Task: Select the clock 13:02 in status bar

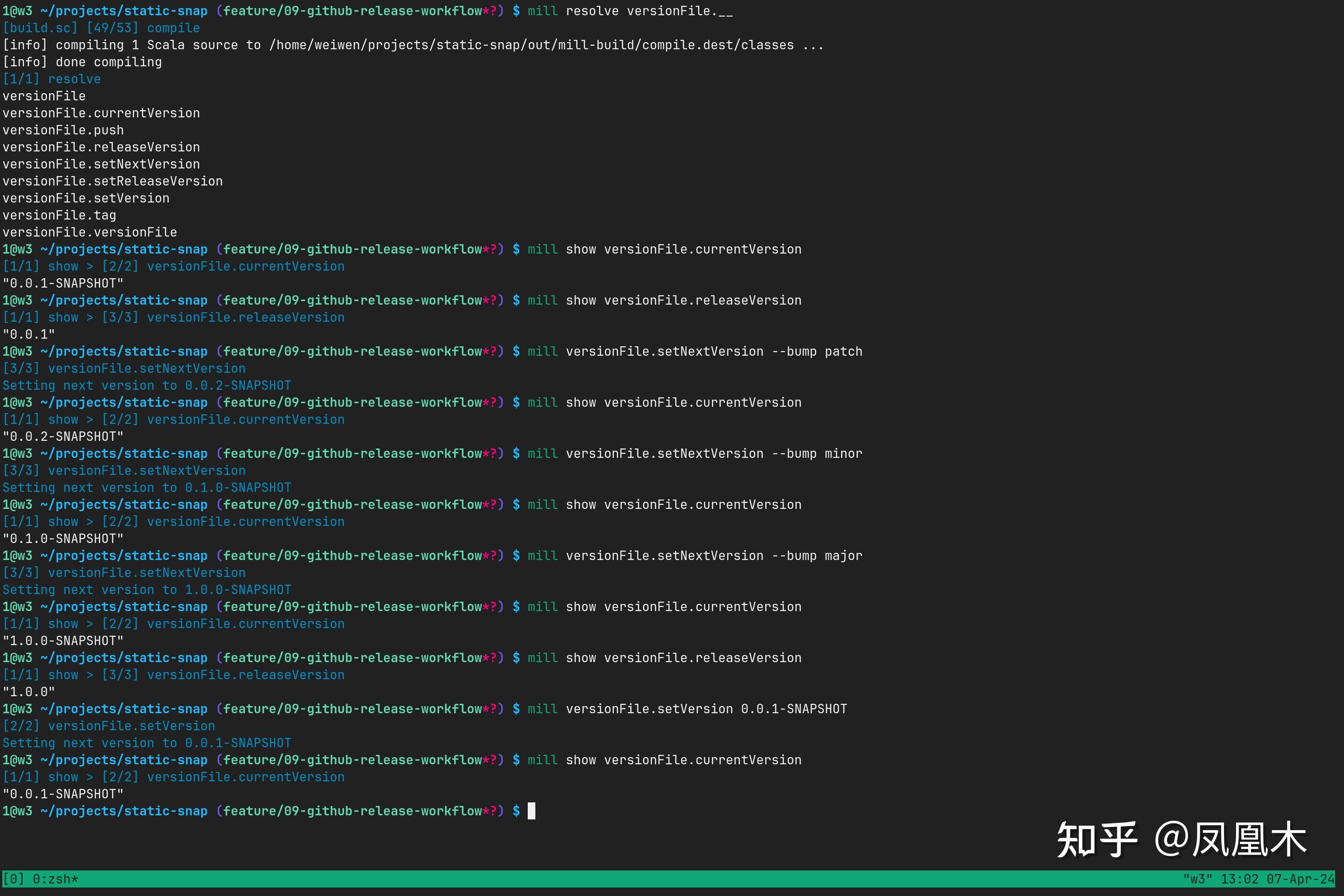Action: [1239, 879]
